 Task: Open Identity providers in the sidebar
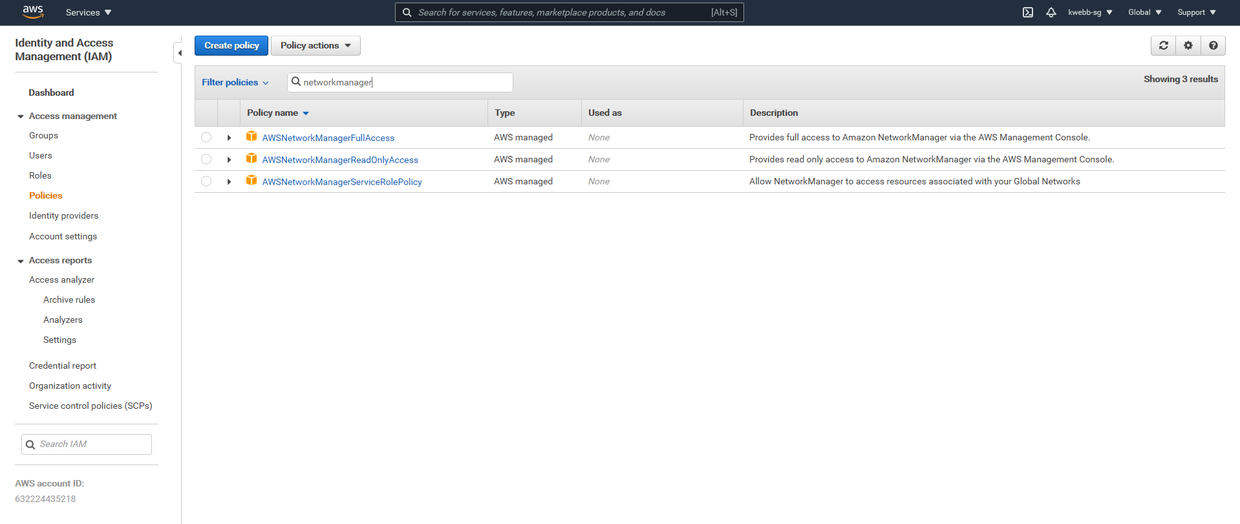click(x=64, y=215)
